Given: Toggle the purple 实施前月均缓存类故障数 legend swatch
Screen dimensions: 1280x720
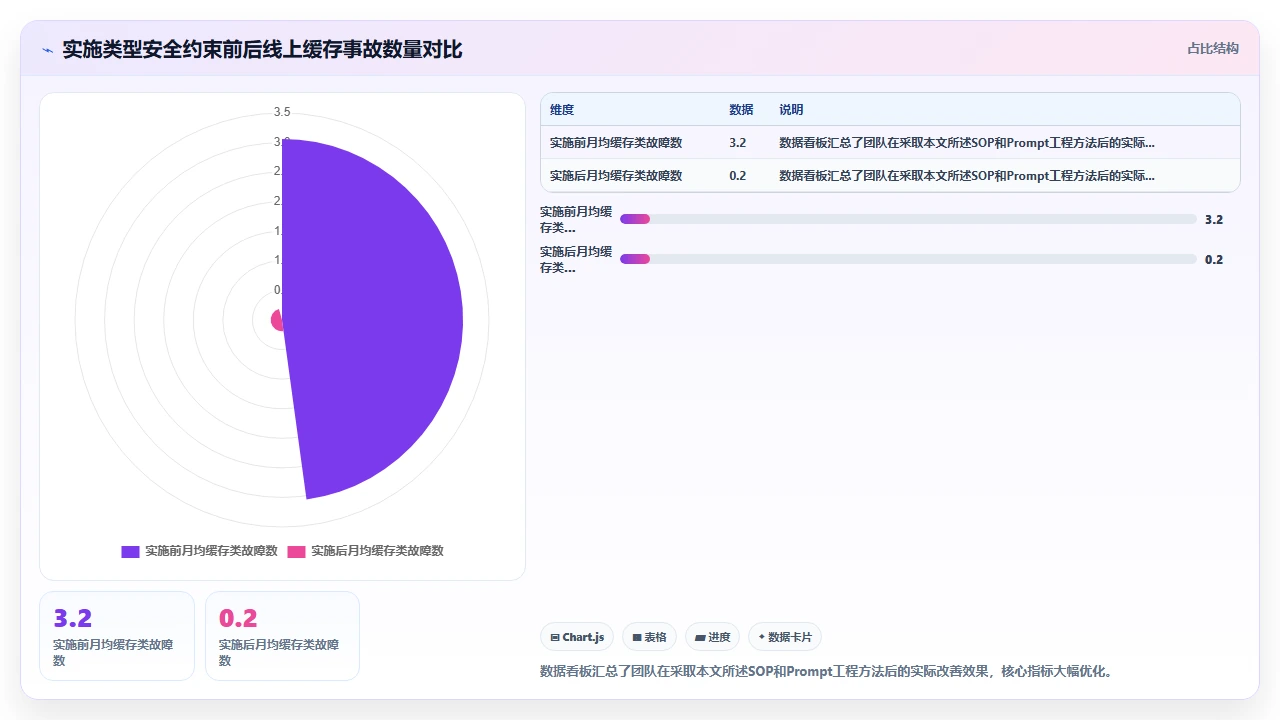Looking at the screenshot, I should click(130, 551).
